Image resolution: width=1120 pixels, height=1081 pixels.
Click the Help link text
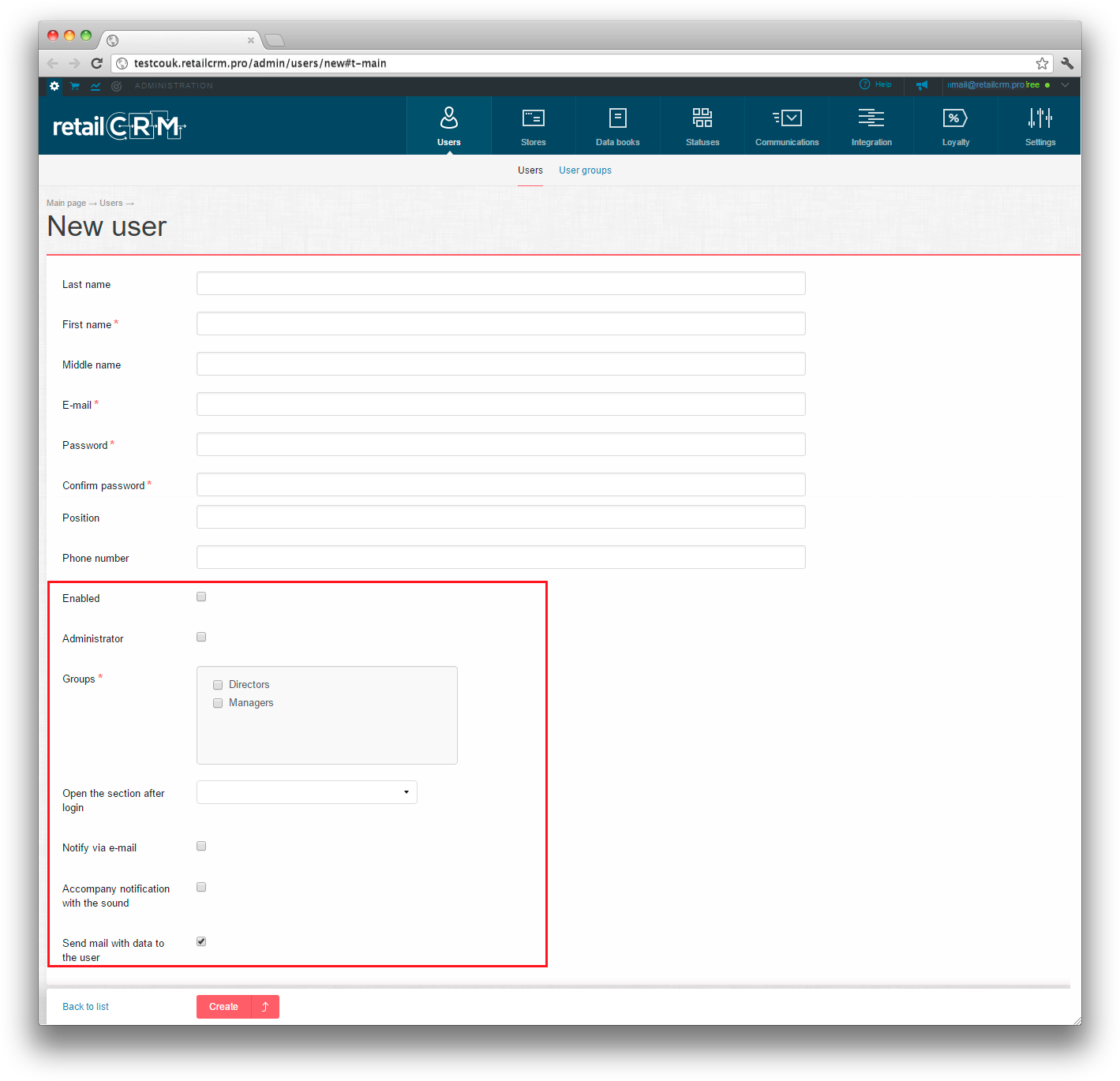point(883,84)
